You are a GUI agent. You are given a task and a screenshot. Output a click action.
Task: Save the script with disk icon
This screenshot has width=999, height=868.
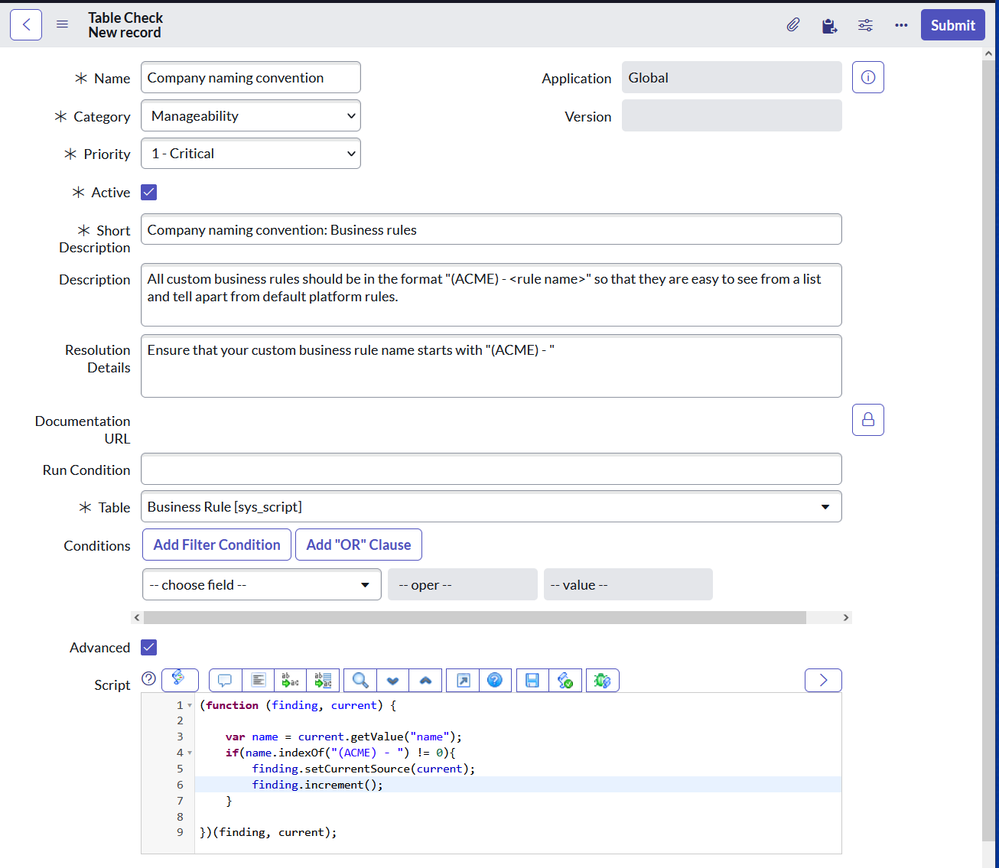tap(532, 680)
